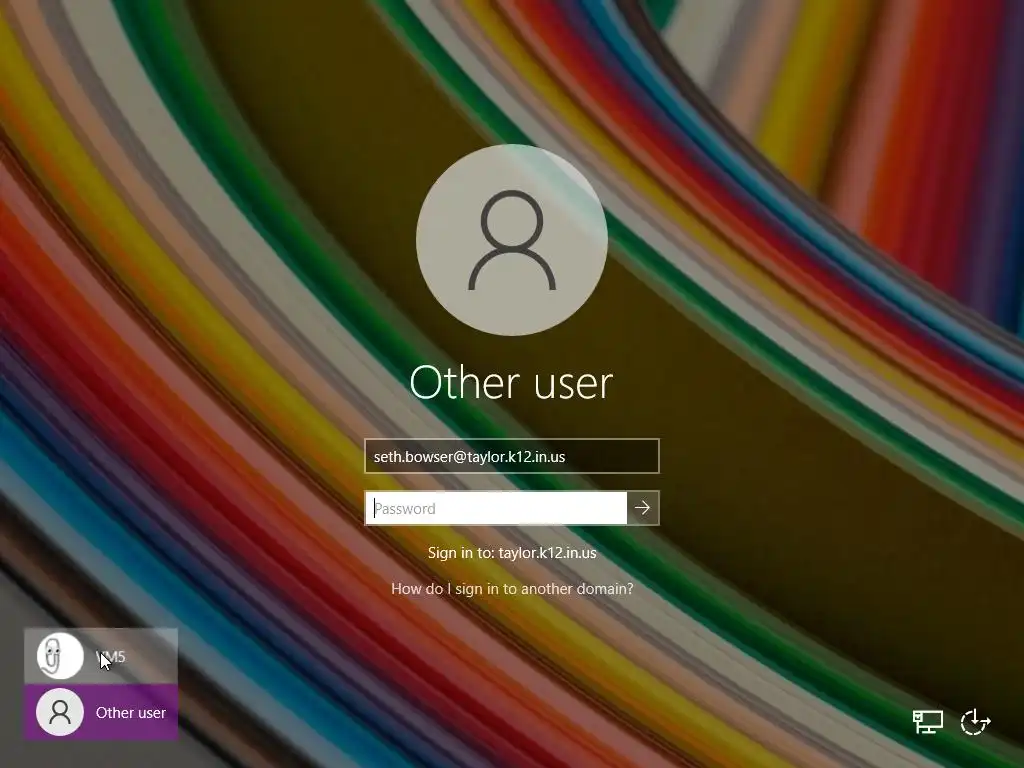Focus the Password input field
The width and height of the screenshot is (1024, 768).
pos(496,508)
